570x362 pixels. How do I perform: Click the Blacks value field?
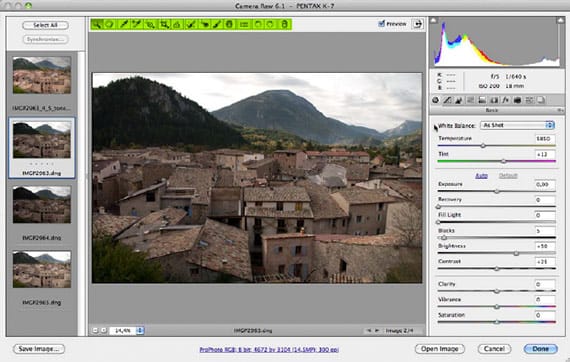[x=545, y=231]
